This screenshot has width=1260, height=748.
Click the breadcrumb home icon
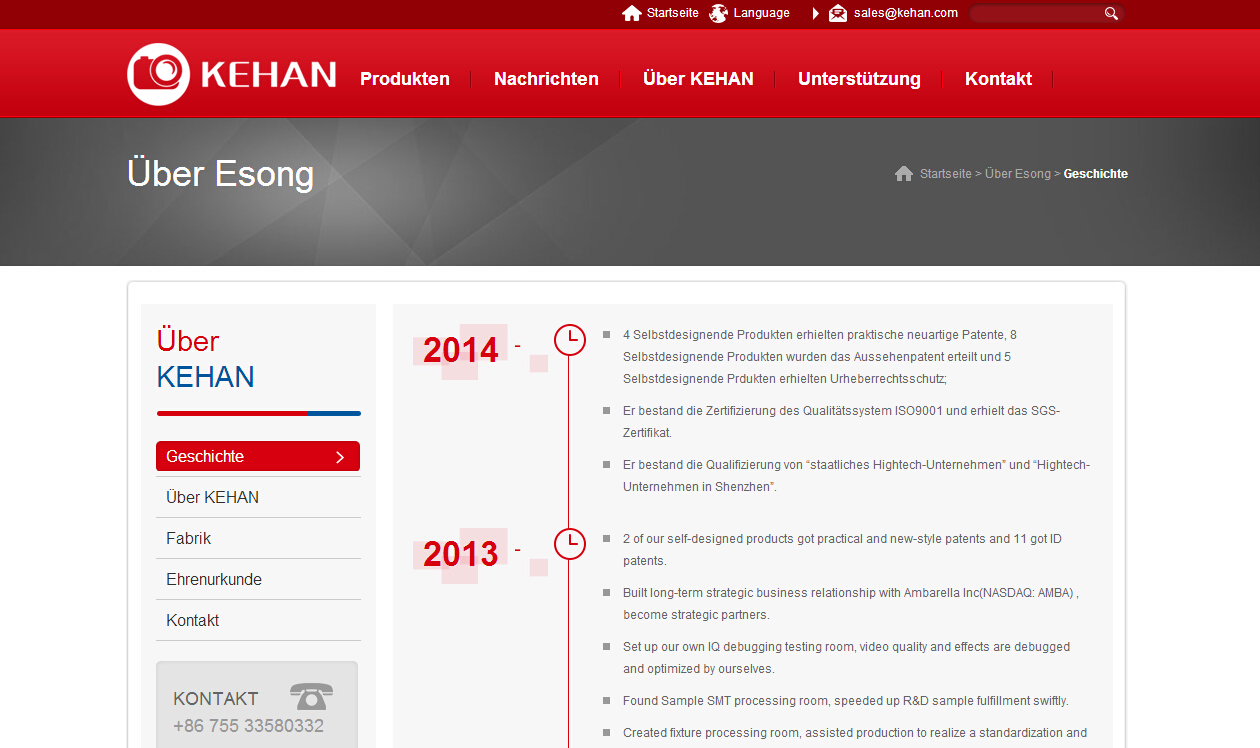tap(904, 174)
